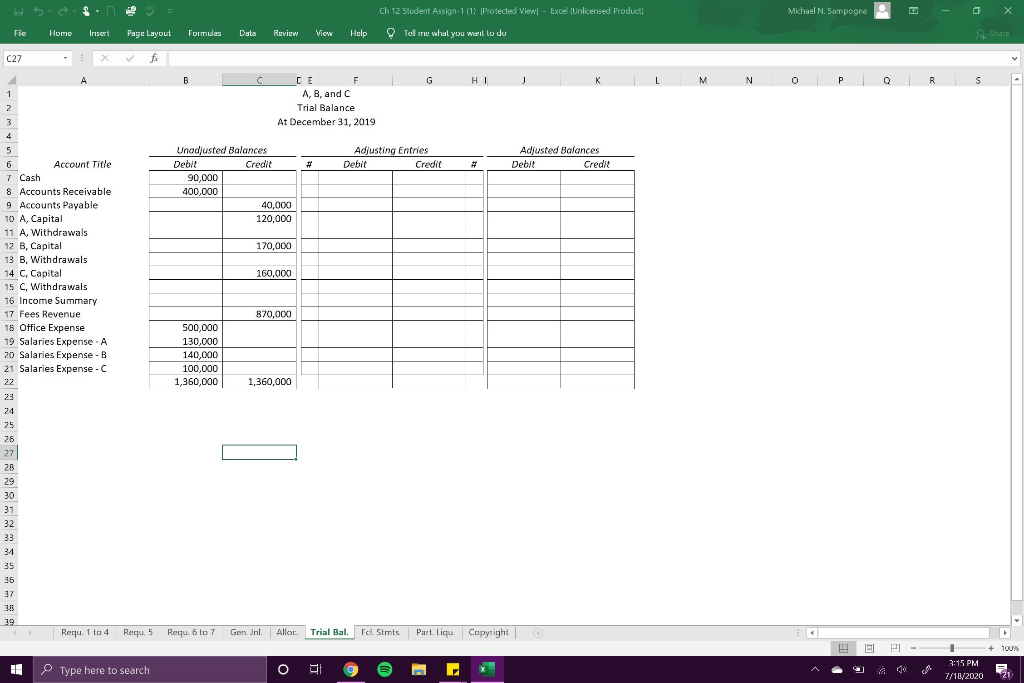Open Spotify from the taskbar
The image size is (1024, 683).
[x=385, y=669]
